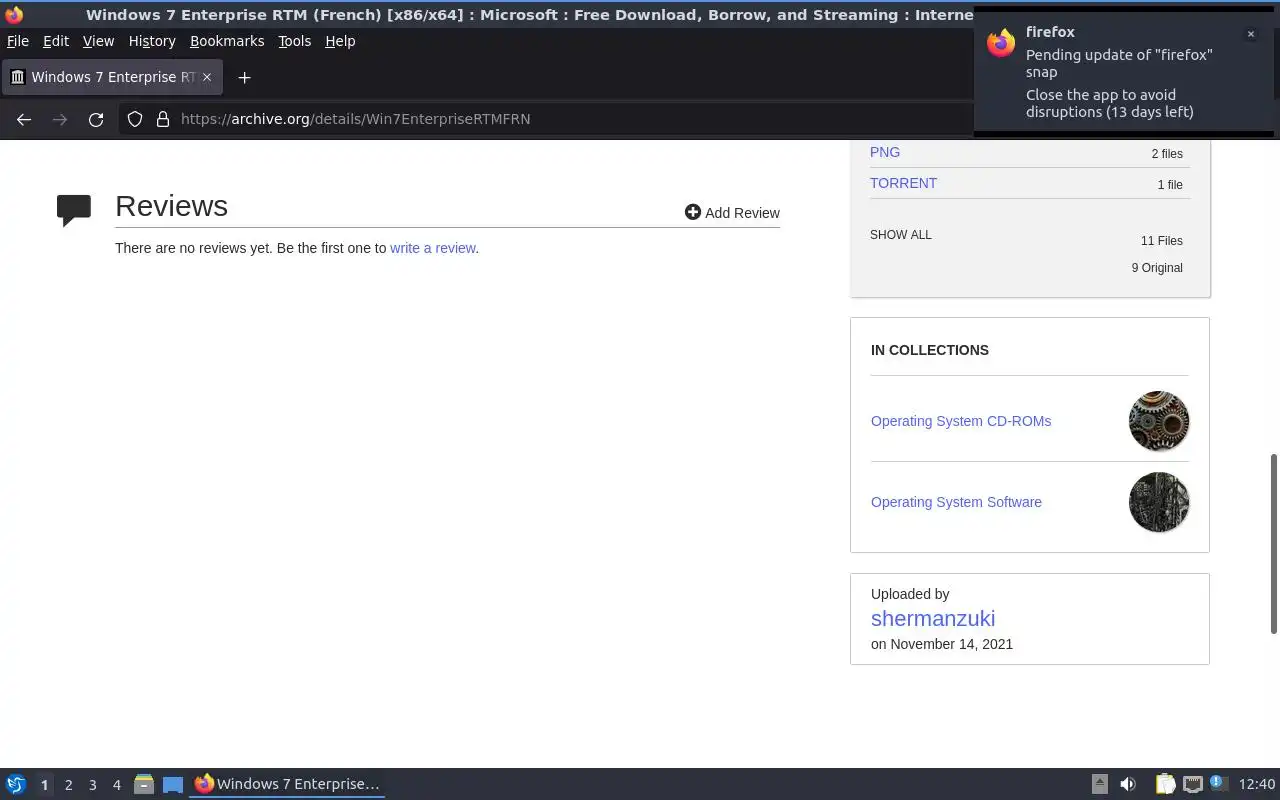Click the vertical page scrollbar thumb
Screen dimensions: 1280x800
coord(1274,543)
